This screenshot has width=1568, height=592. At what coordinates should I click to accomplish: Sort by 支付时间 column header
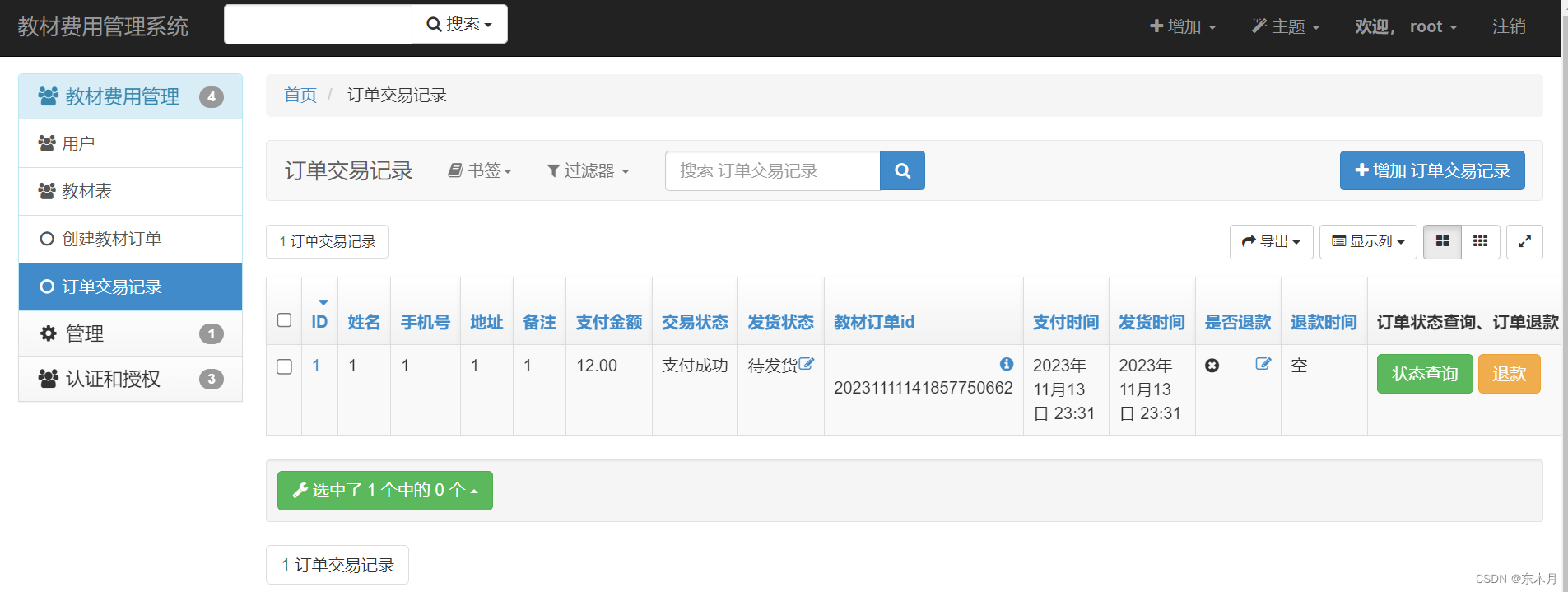point(1066,322)
